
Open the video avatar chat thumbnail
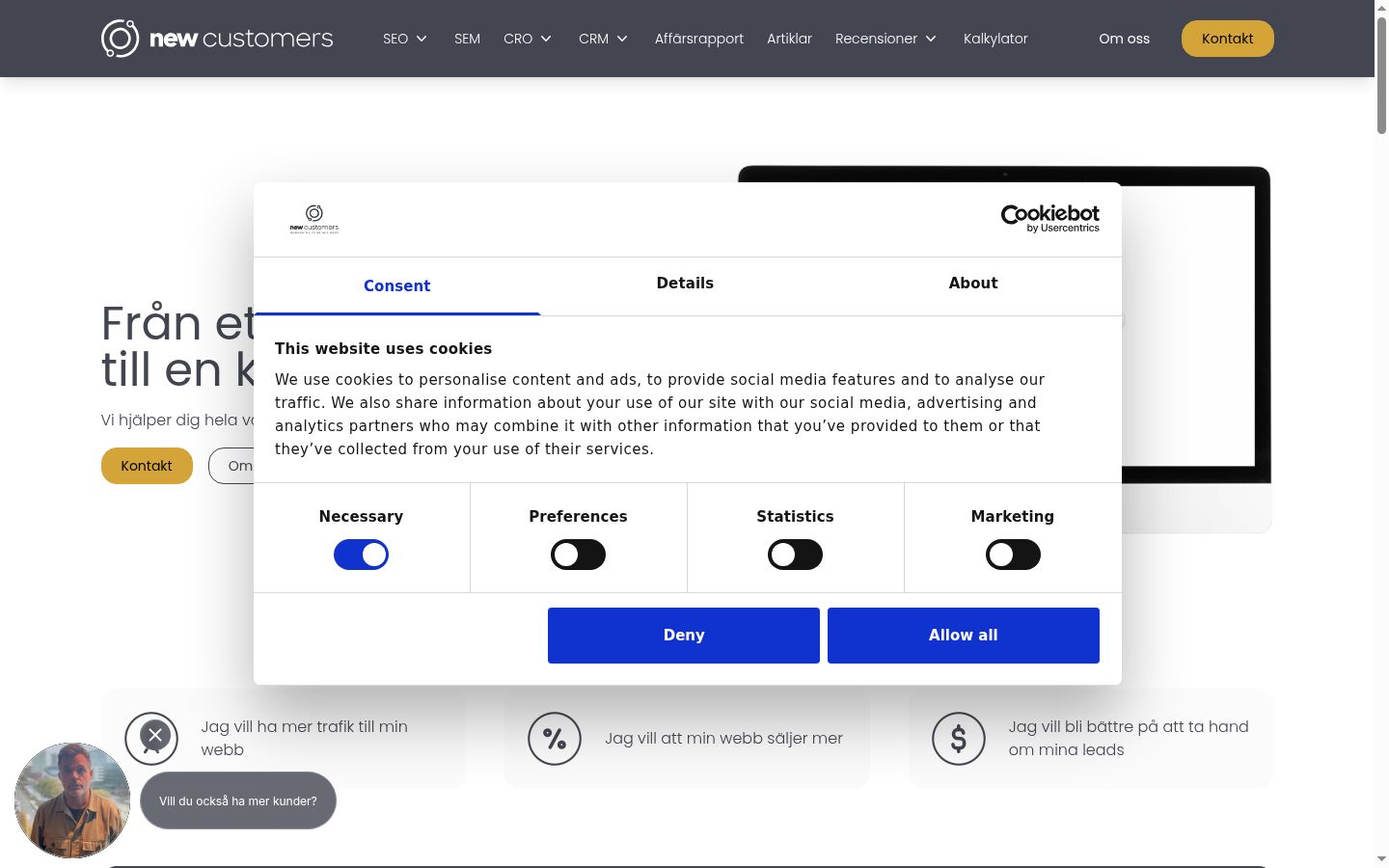click(72, 800)
